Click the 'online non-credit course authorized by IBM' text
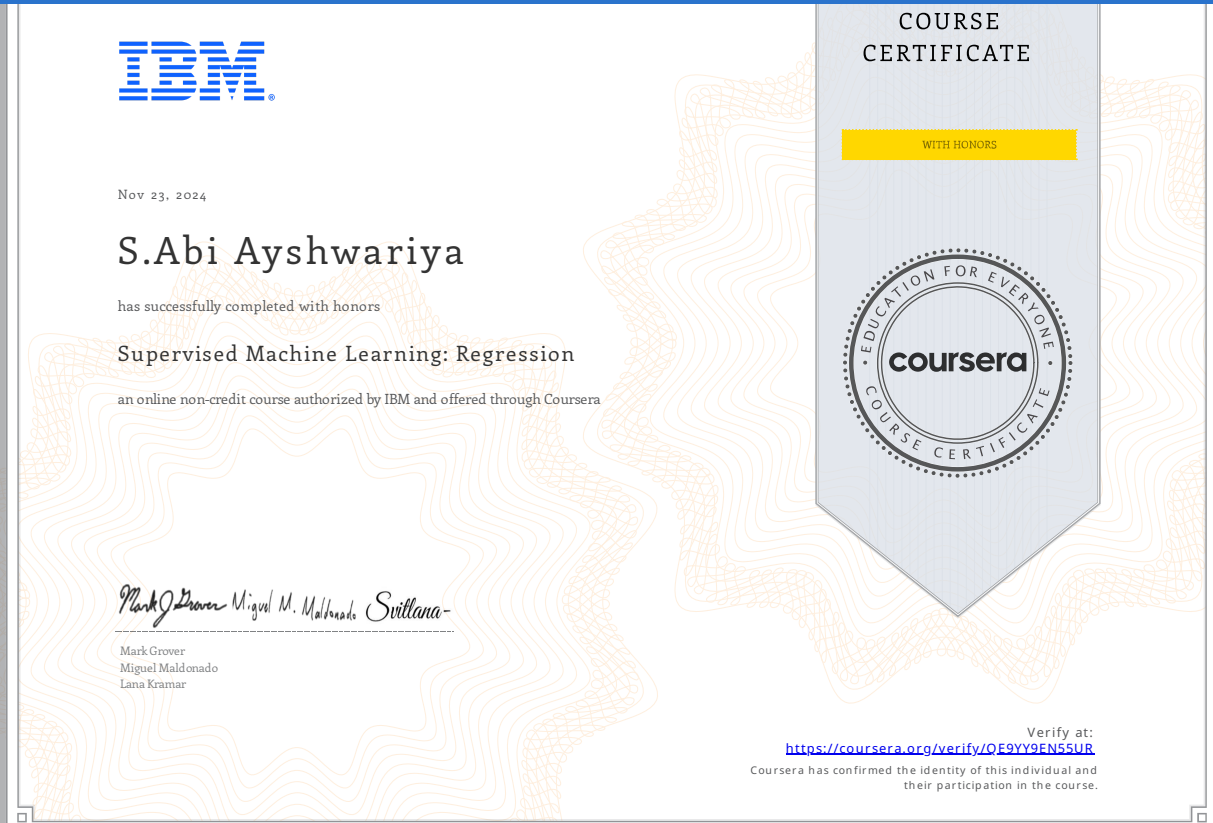The height and width of the screenshot is (823, 1213). [x=358, y=399]
